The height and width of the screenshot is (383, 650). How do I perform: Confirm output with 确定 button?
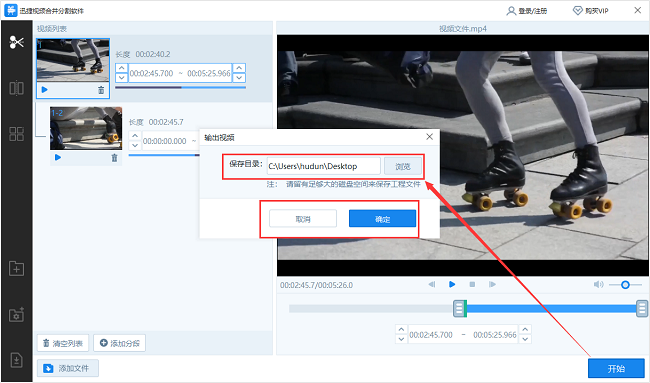382,219
